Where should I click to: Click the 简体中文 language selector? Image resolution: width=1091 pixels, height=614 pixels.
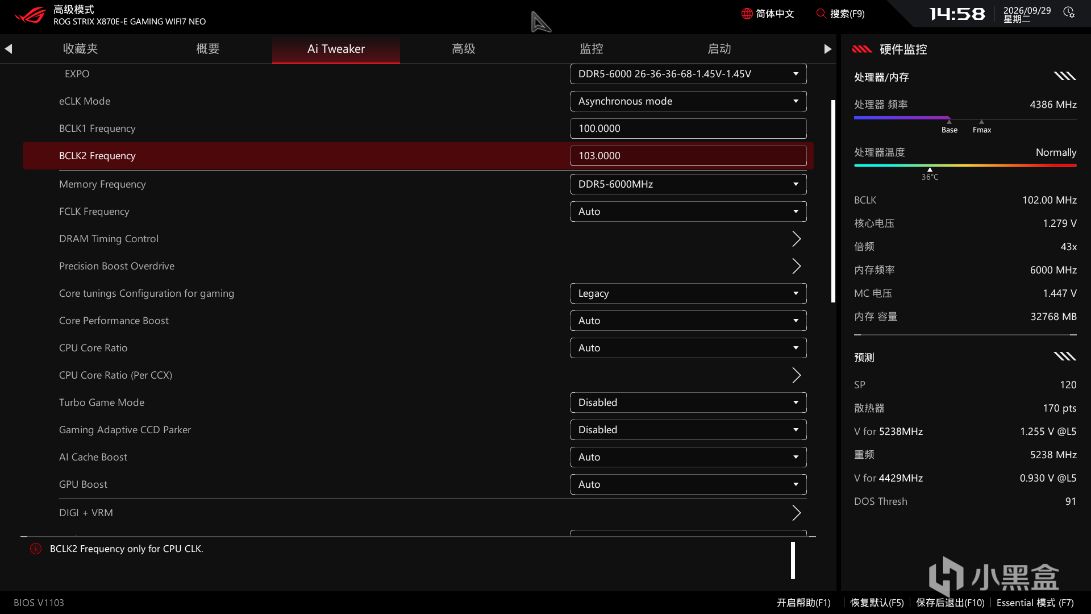click(x=767, y=13)
